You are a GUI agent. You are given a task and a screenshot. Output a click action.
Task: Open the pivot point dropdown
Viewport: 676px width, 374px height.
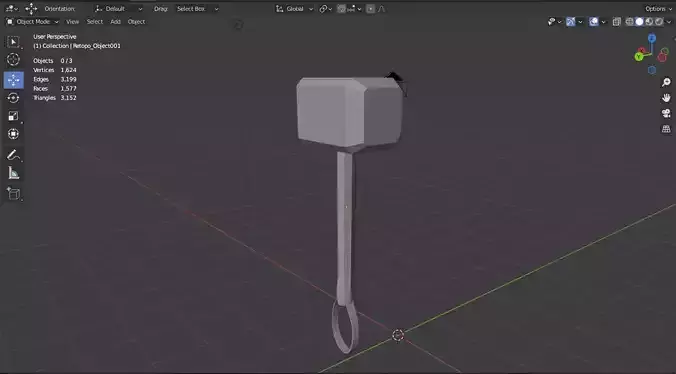(325, 9)
